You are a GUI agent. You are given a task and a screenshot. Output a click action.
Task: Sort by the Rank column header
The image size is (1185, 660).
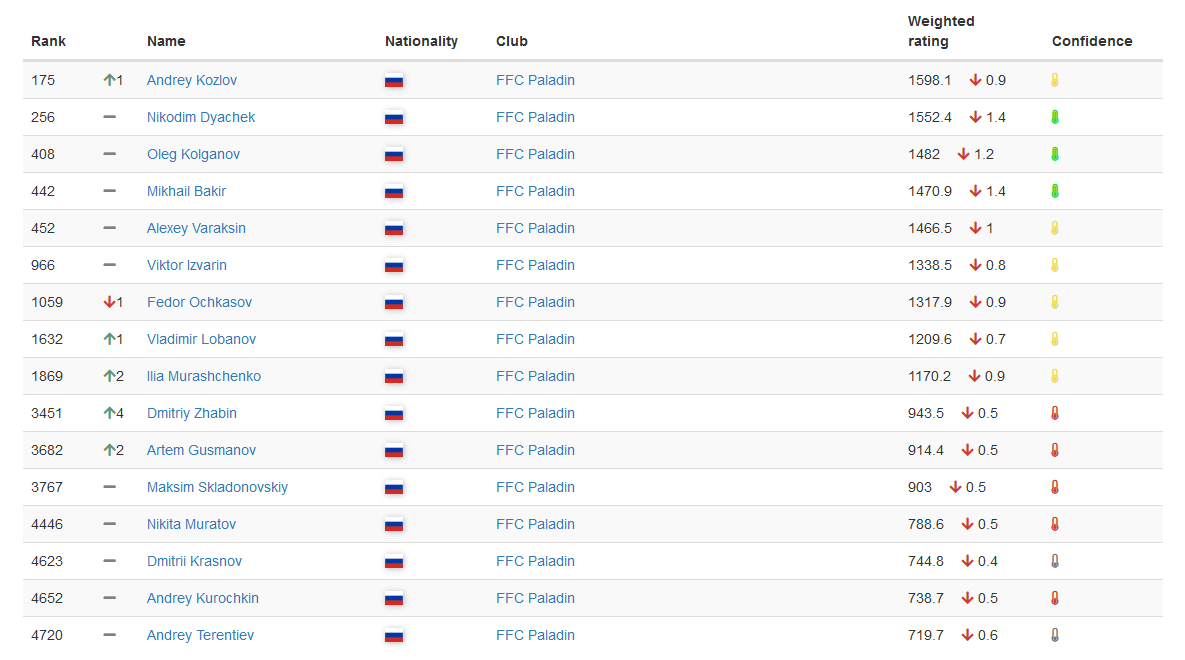click(48, 41)
